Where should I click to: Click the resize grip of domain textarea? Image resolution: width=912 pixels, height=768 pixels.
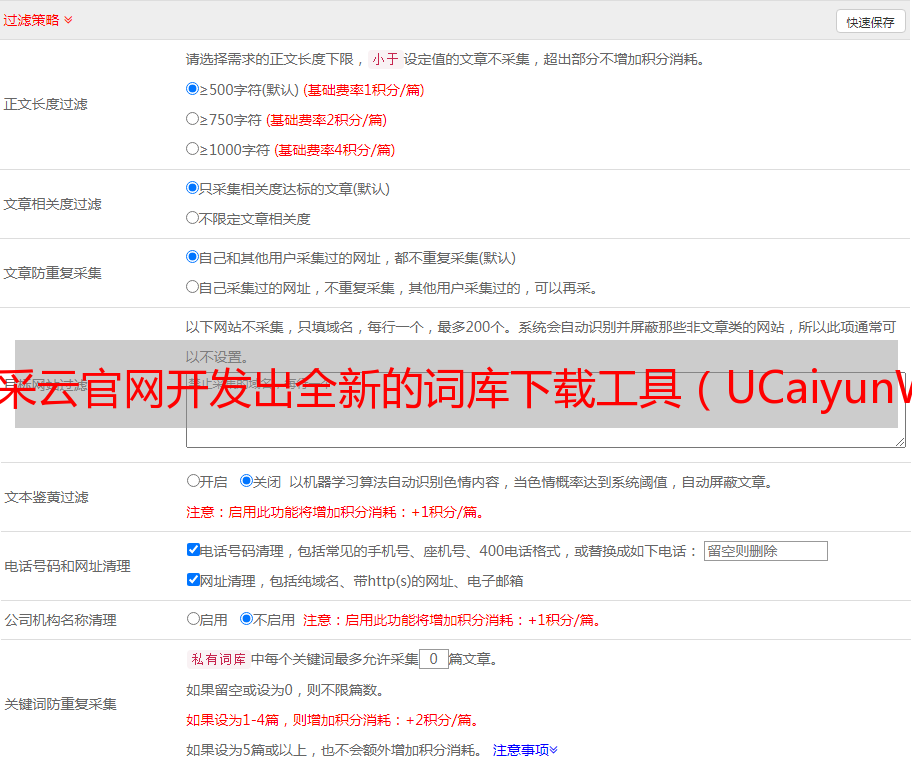[900, 442]
